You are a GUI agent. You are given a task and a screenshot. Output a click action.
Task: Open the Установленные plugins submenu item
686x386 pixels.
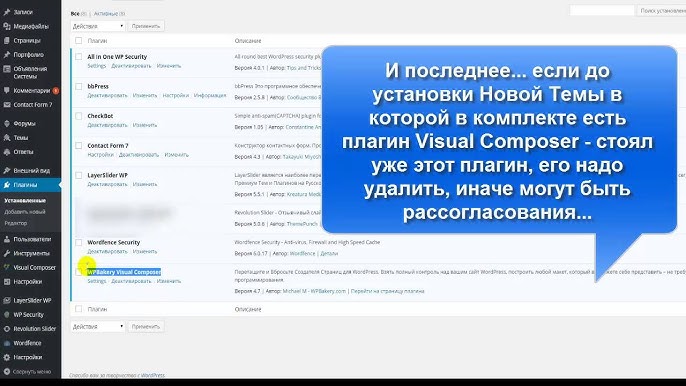[25, 200]
